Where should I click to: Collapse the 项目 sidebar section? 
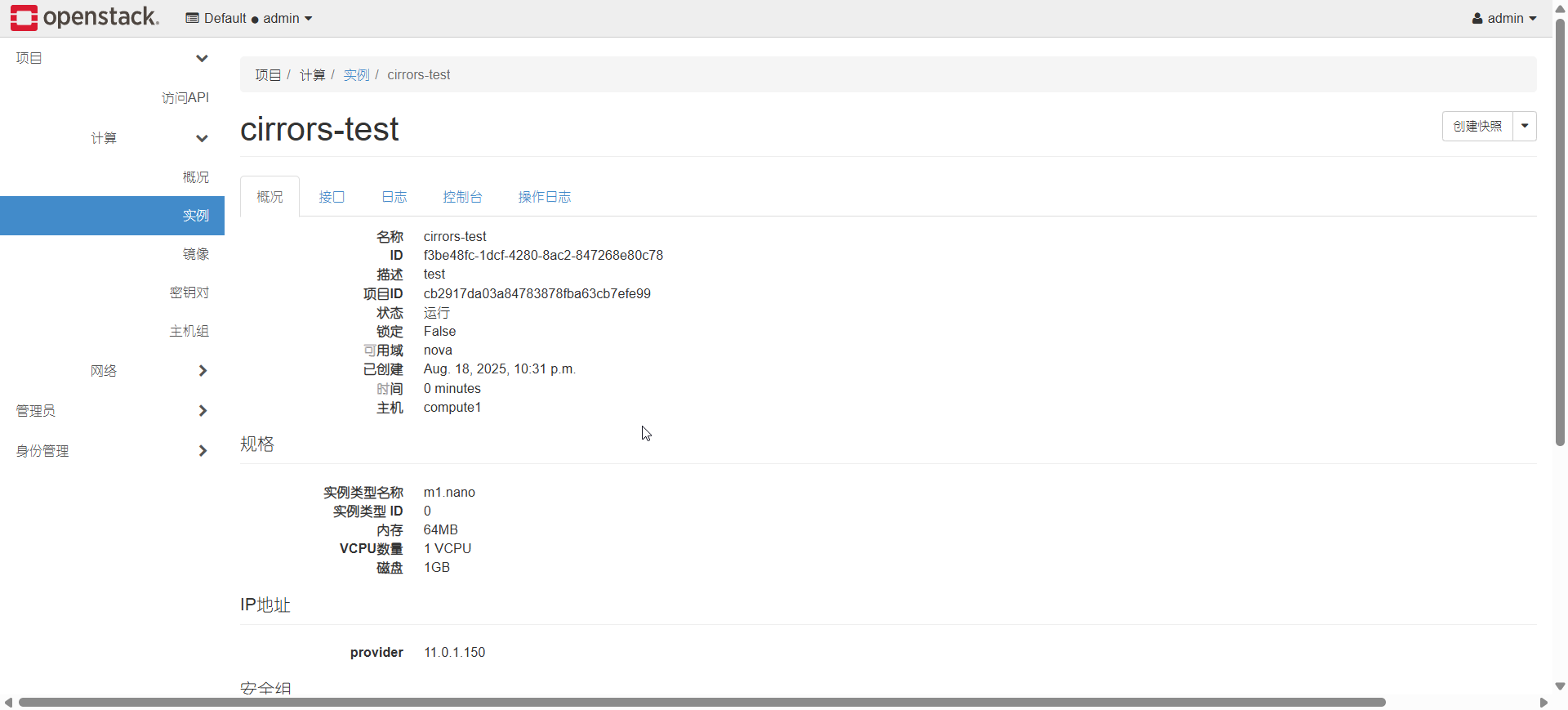112,58
